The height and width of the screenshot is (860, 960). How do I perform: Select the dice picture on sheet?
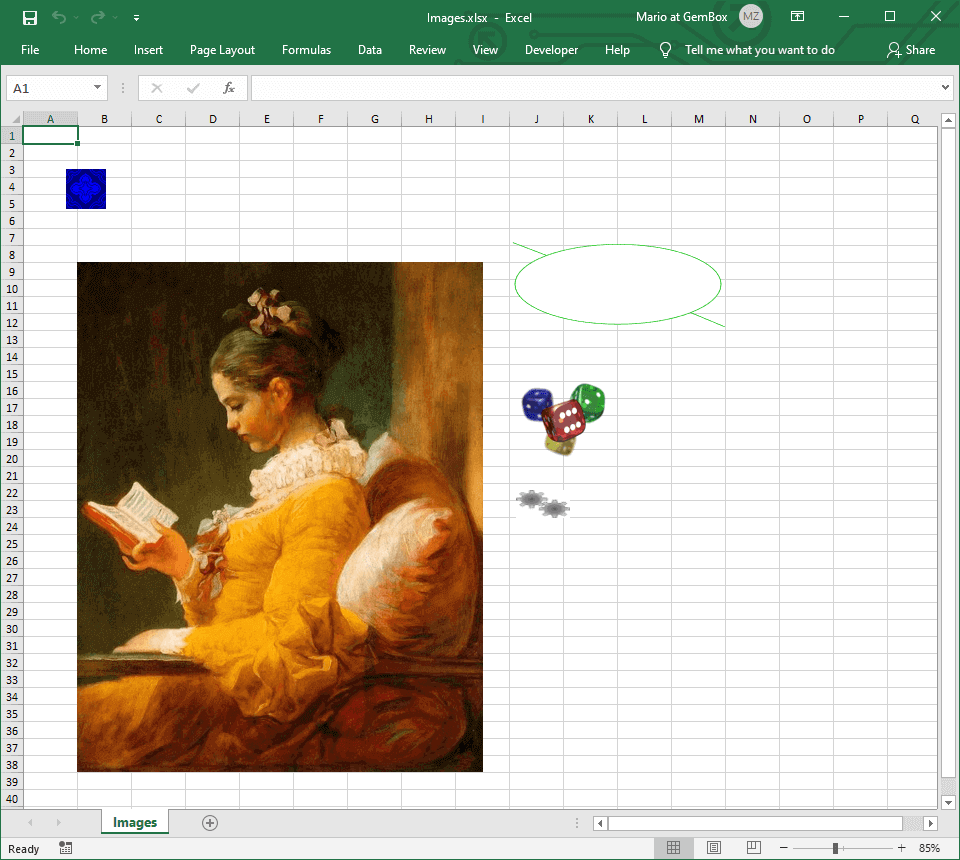click(x=564, y=419)
